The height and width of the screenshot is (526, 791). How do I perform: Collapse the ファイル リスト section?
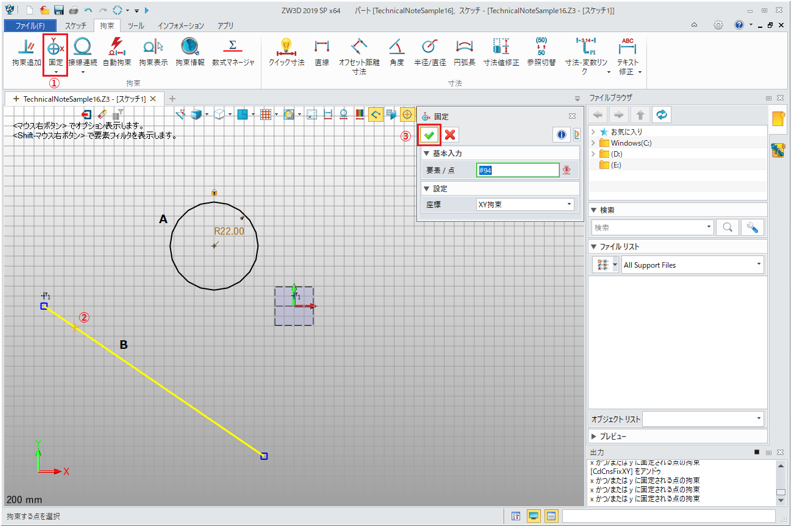[594, 247]
